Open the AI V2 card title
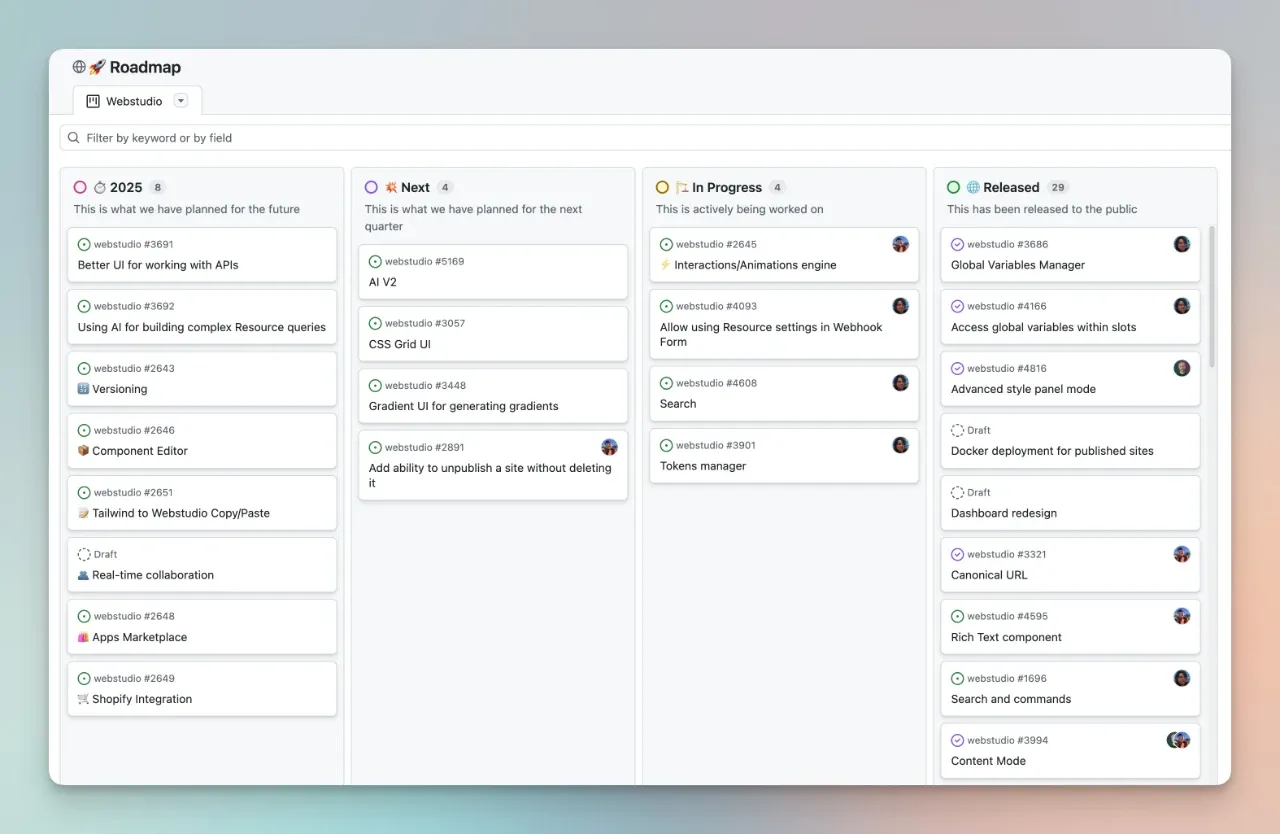This screenshot has width=1280, height=834. click(383, 282)
